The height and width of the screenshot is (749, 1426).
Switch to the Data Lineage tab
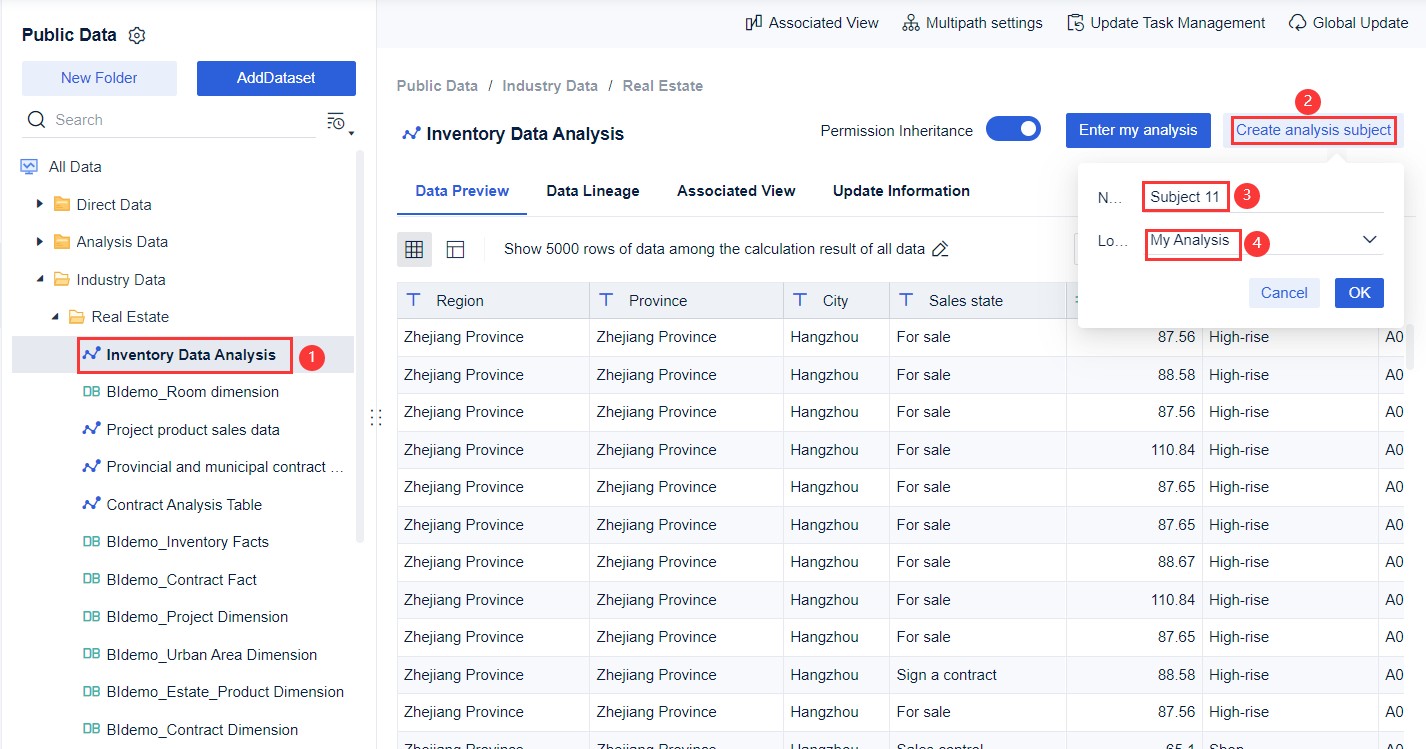(x=592, y=190)
